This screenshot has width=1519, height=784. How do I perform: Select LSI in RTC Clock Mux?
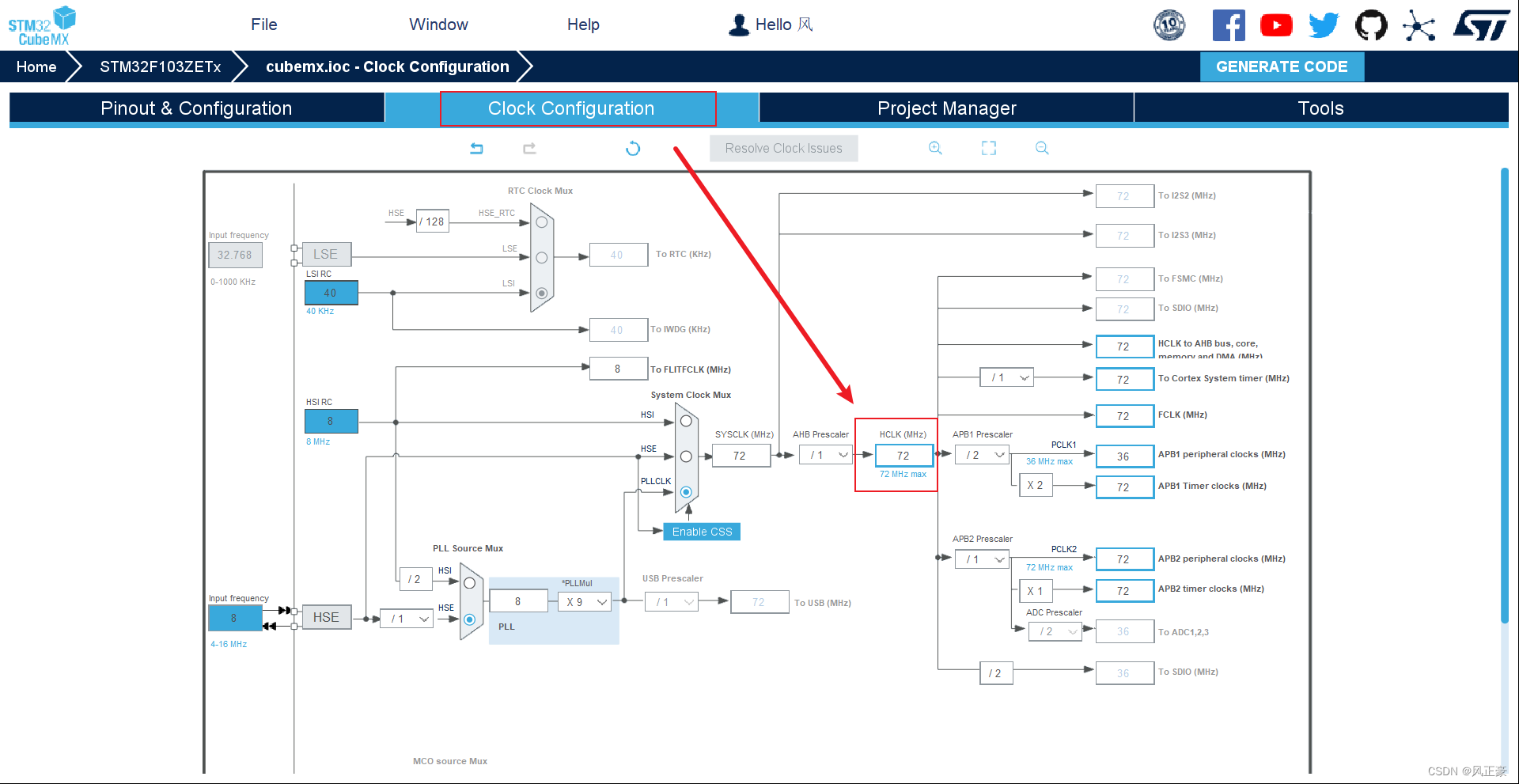pyautogui.click(x=542, y=293)
